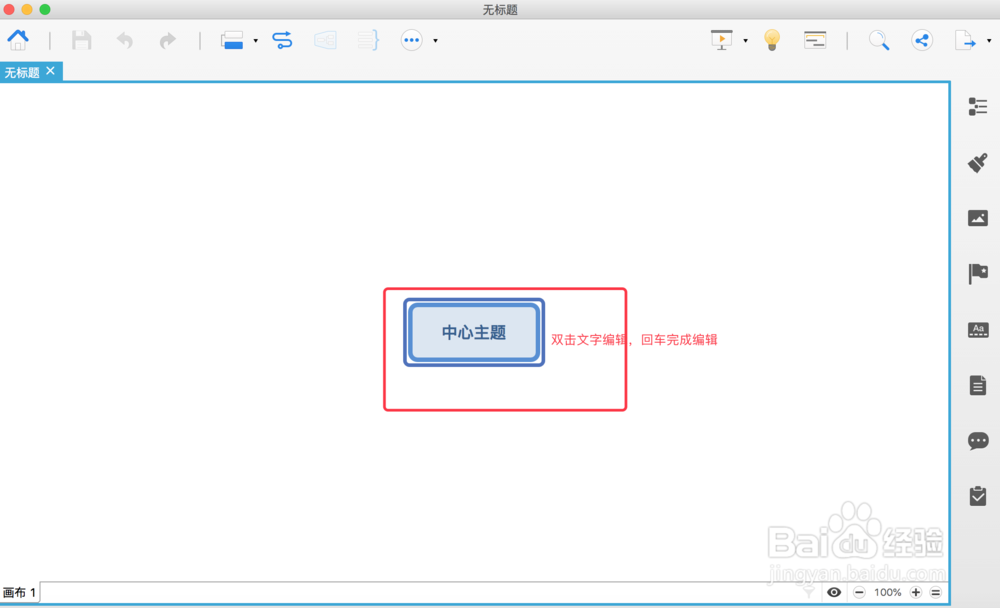
Task: Open the style paintbrush panel
Action: click(977, 162)
